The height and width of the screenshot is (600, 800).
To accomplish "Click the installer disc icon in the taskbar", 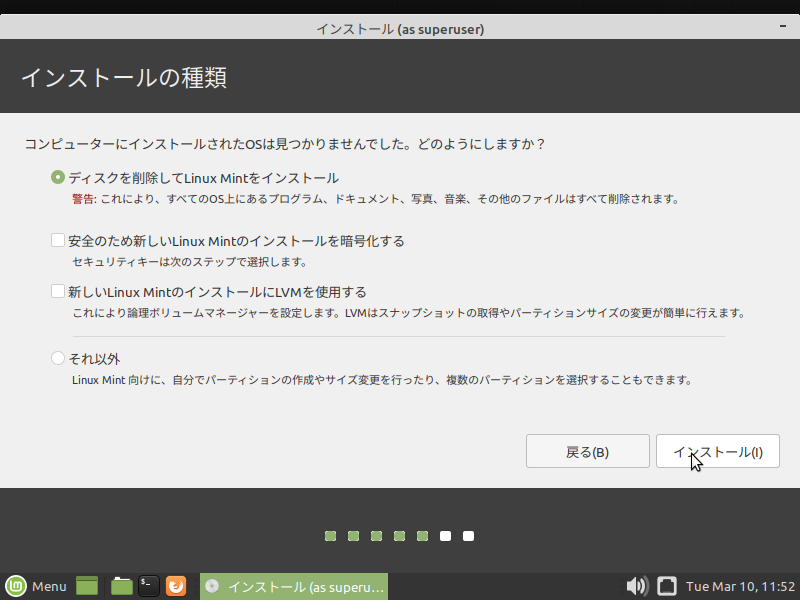I will (212, 586).
